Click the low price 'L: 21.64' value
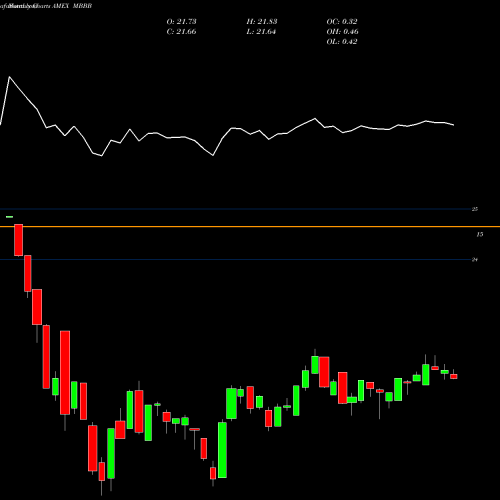Viewport: 500px width, 500px height. point(261,31)
